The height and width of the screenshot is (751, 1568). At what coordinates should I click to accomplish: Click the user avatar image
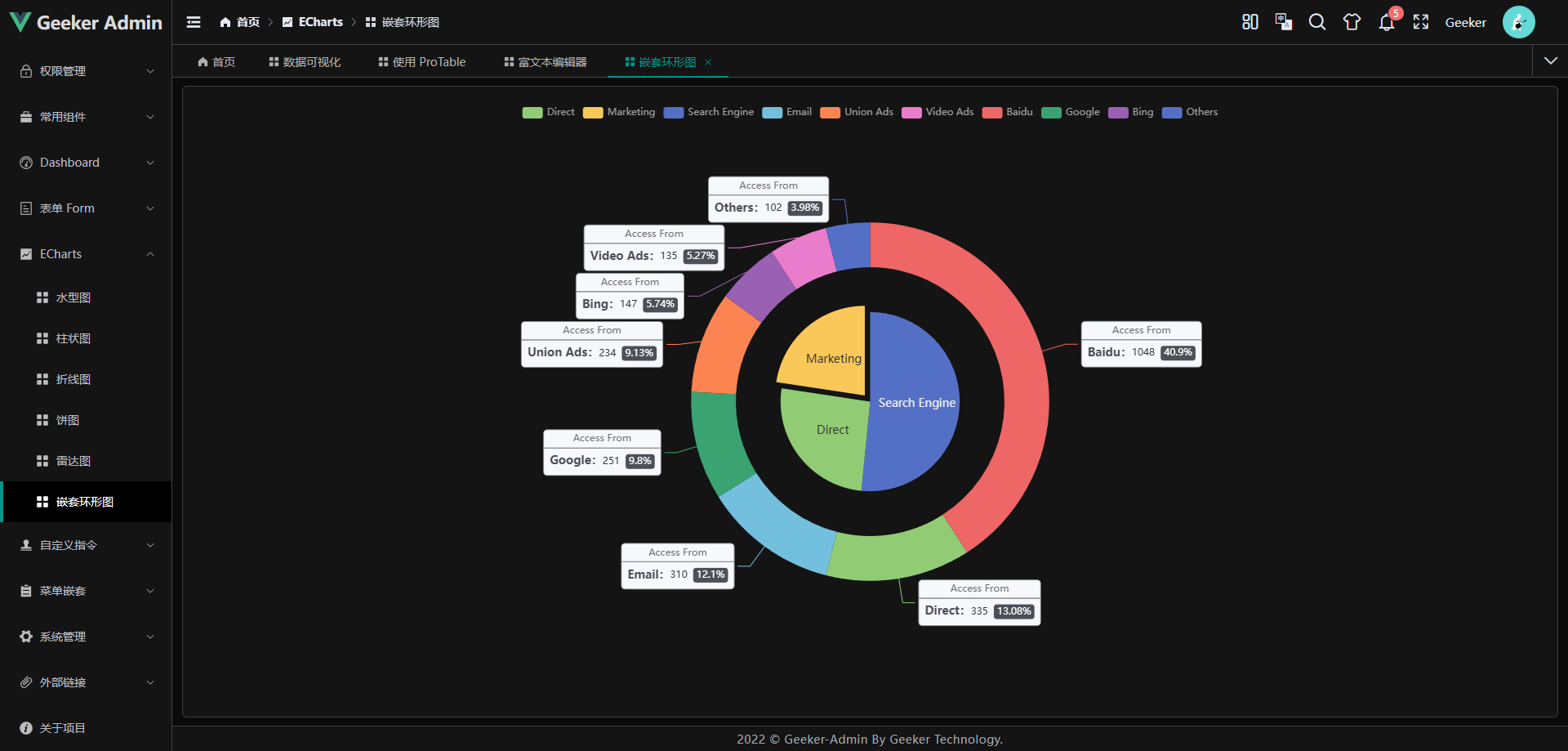click(x=1517, y=22)
